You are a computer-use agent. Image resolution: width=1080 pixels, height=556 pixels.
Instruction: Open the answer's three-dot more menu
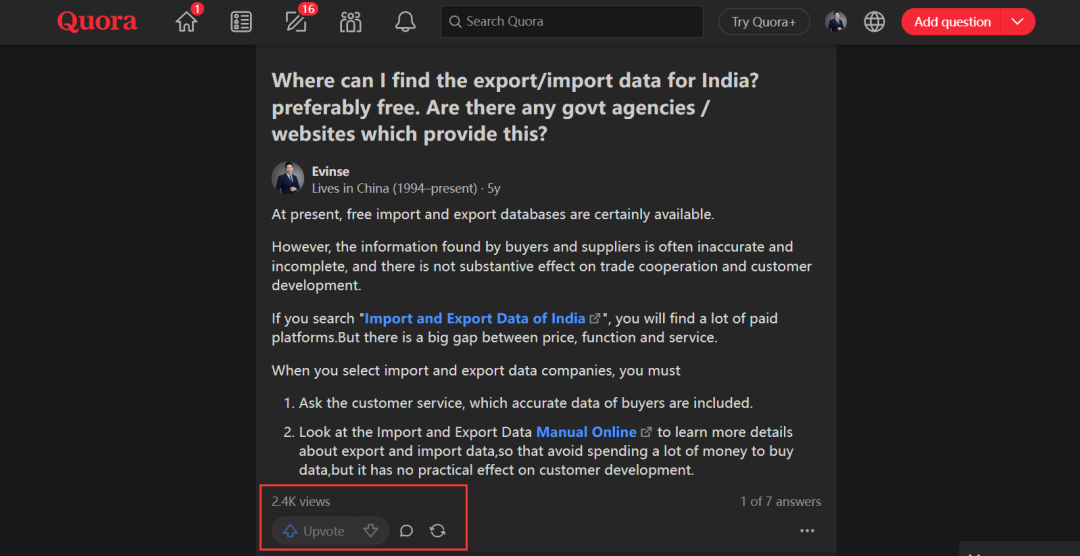(x=807, y=531)
